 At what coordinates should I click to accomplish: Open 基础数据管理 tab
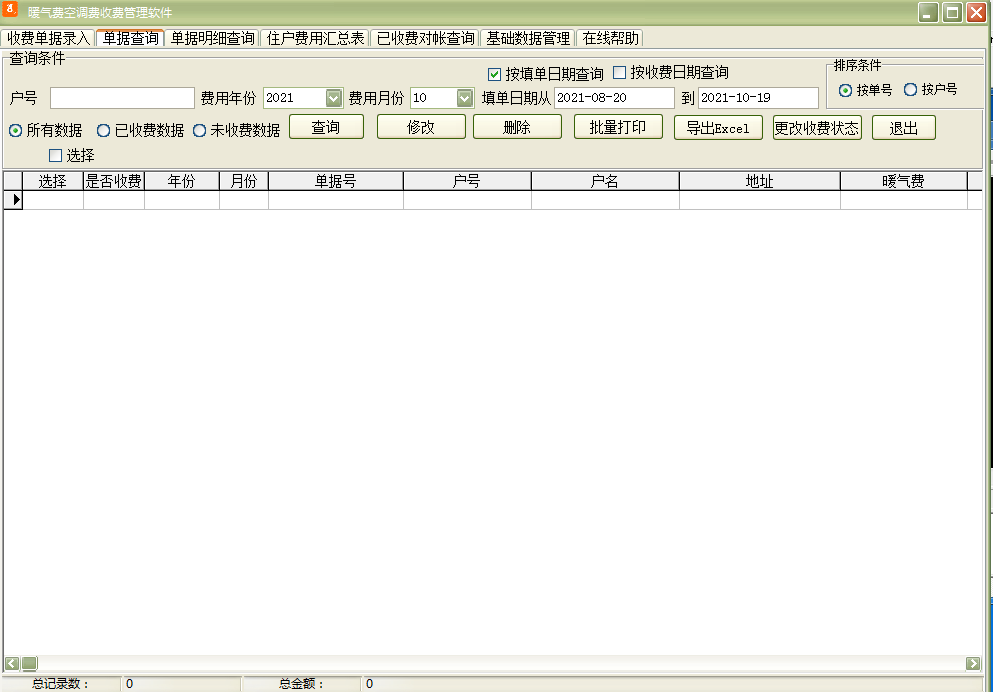[528, 38]
